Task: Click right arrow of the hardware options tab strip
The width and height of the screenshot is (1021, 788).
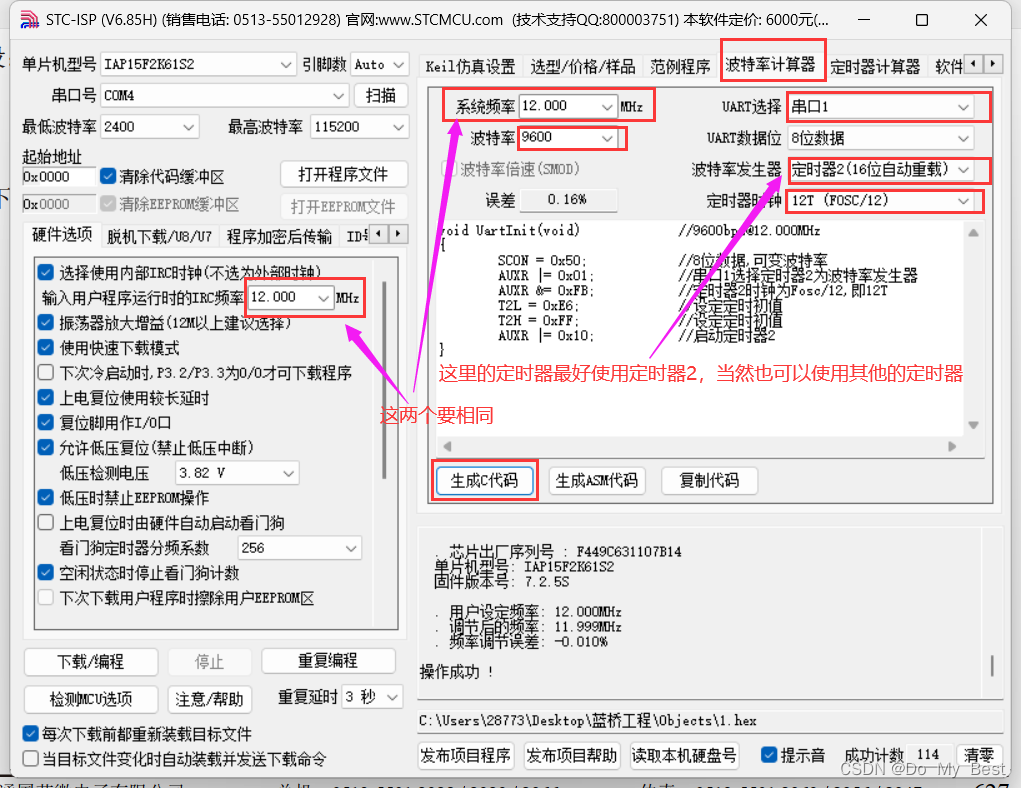Action: click(x=398, y=233)
